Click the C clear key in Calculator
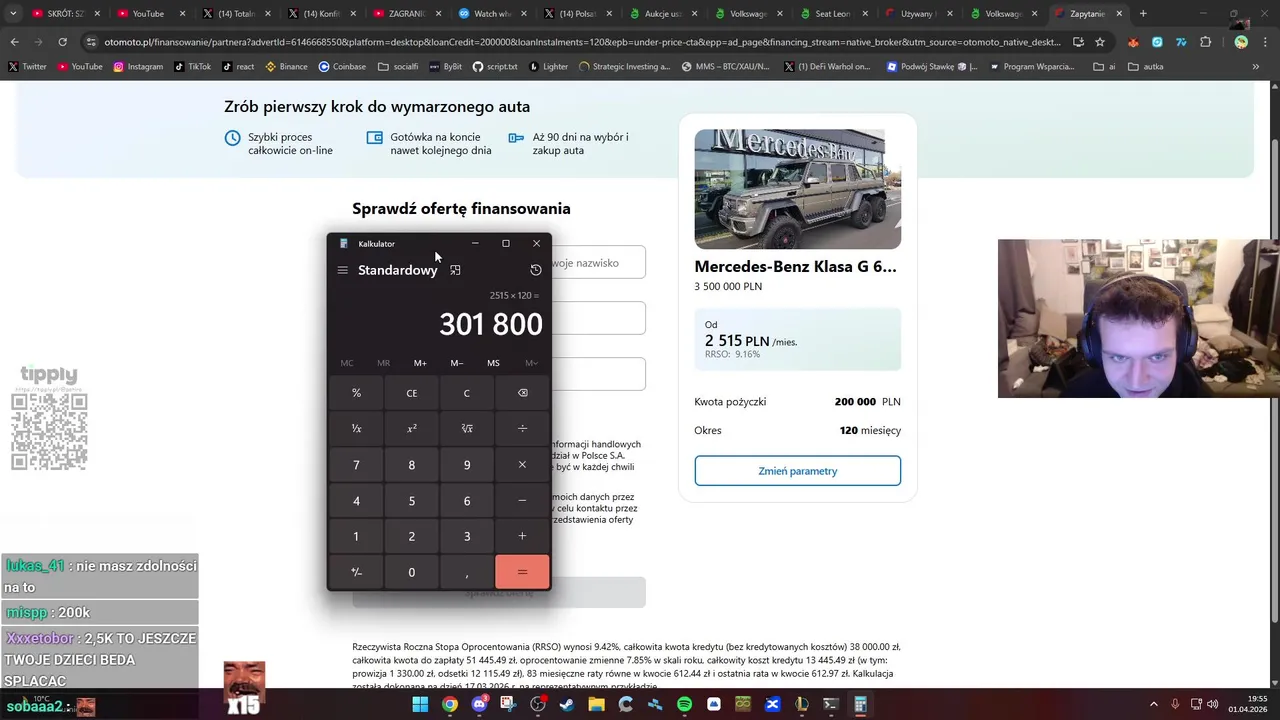Screen dimensions: 1280x720 tap(466, 393)
